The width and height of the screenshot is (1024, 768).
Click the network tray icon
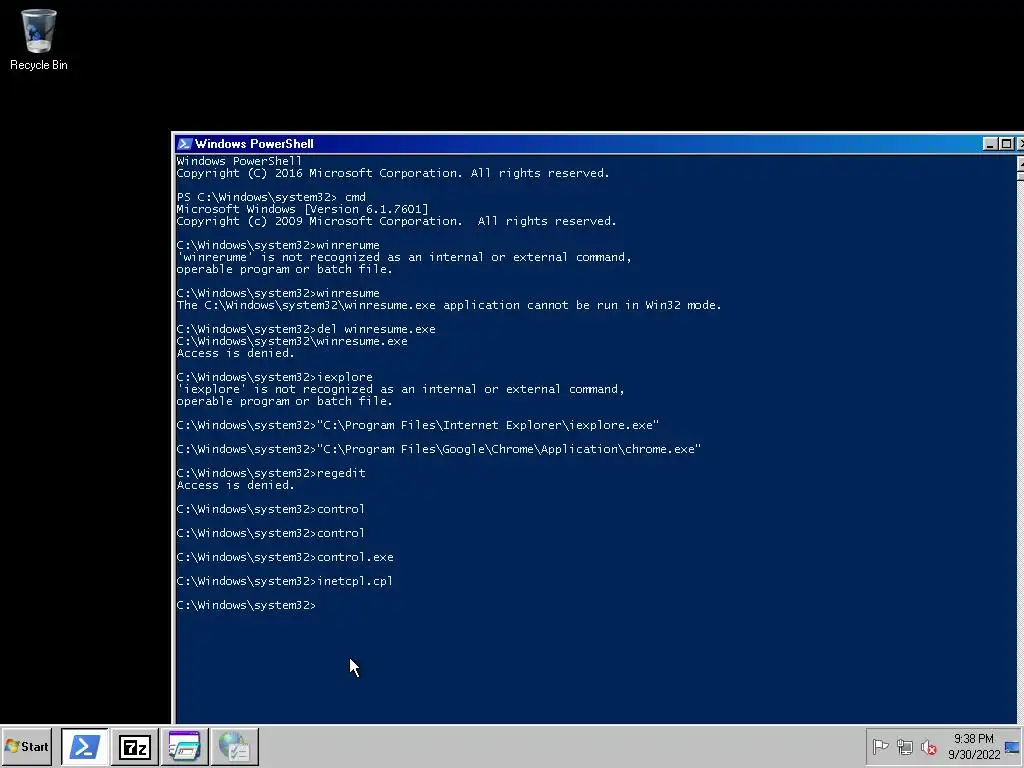[904, 746]
